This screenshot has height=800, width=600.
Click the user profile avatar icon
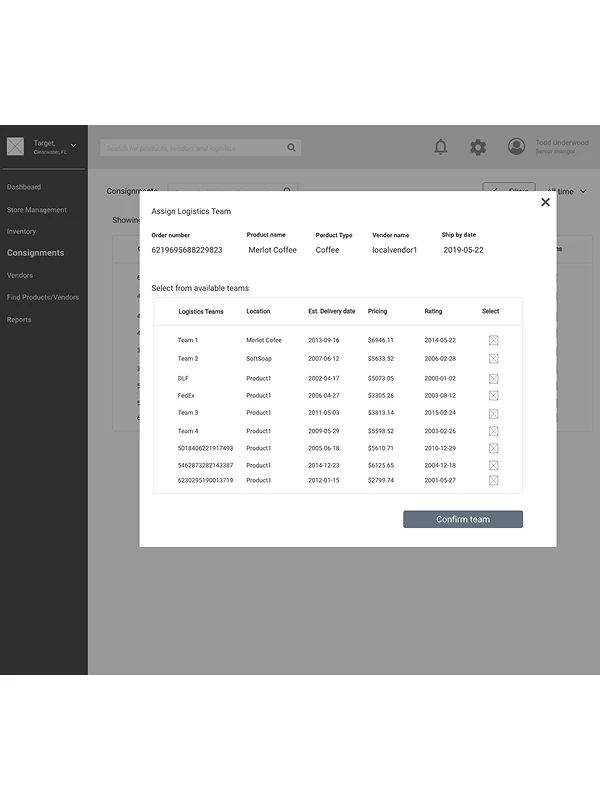point(516,146)
